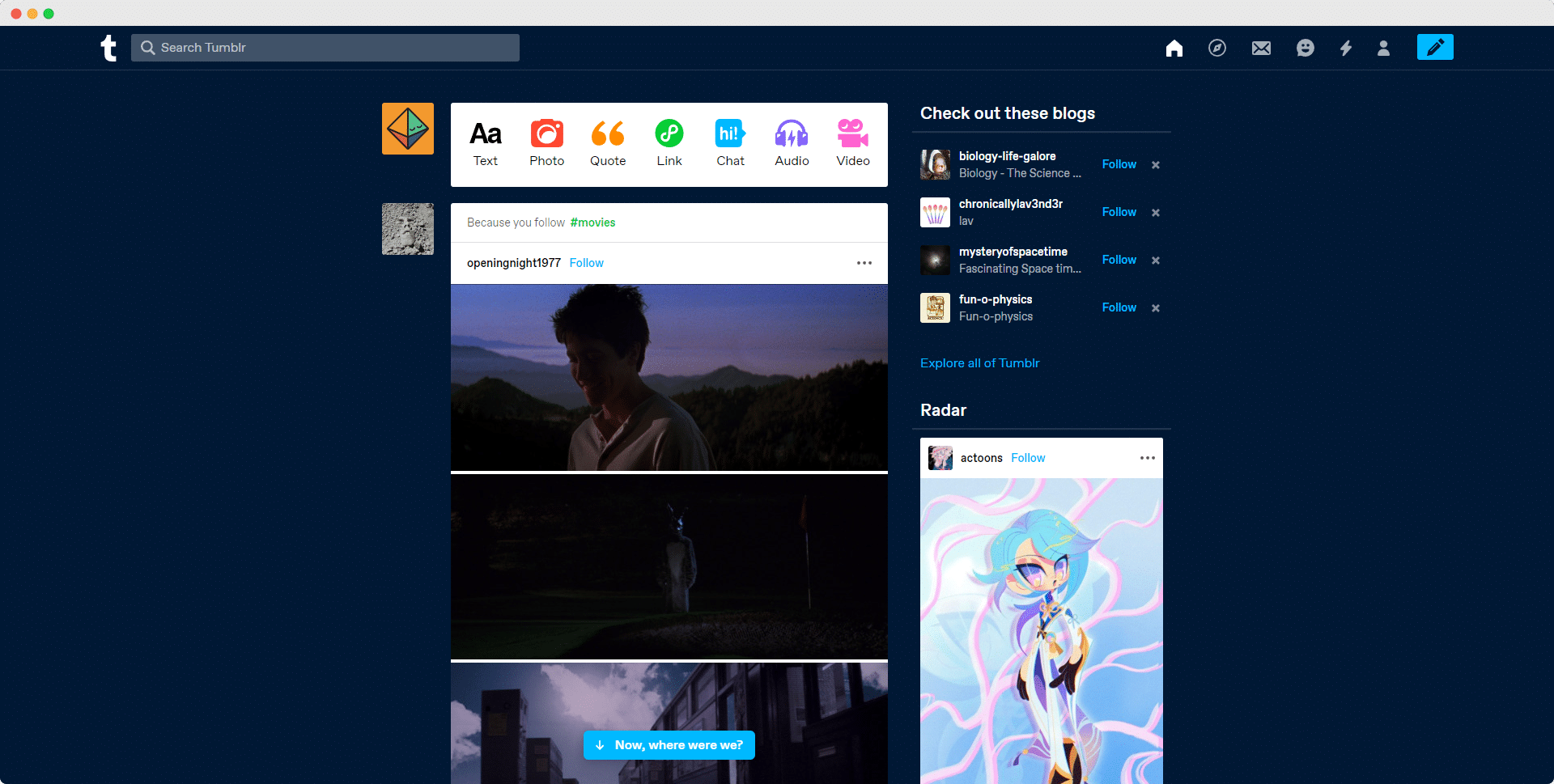This screenshot has height=784, width=1554.
Task: Dismiss the fun-o-physics recommendation
Action: [x=1156, y=308]
